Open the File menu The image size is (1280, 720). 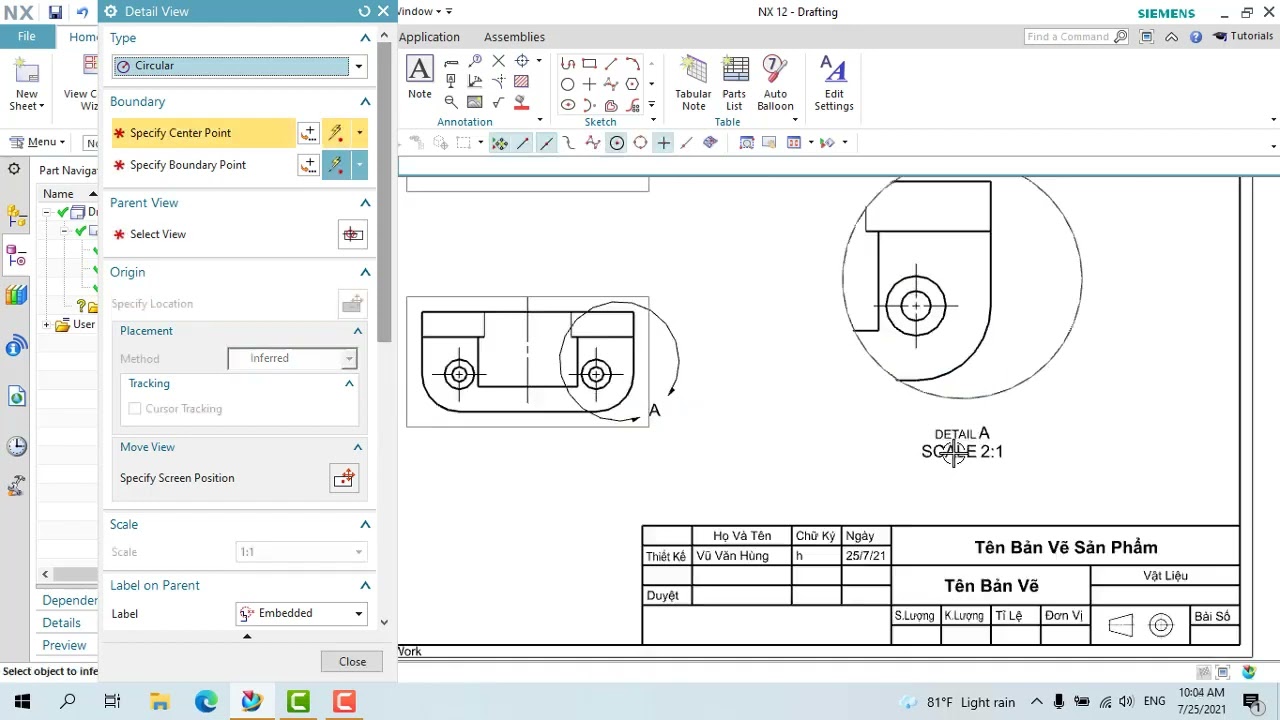click(x=27, y=37)
